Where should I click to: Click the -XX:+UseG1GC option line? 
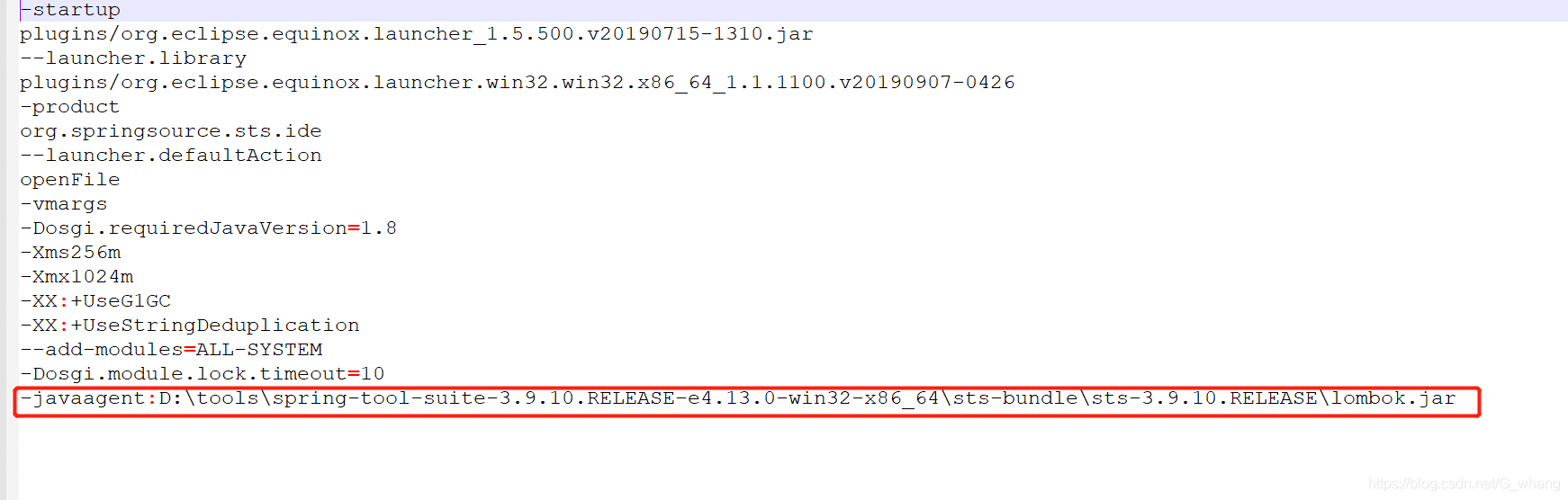[x=95, y=301]
